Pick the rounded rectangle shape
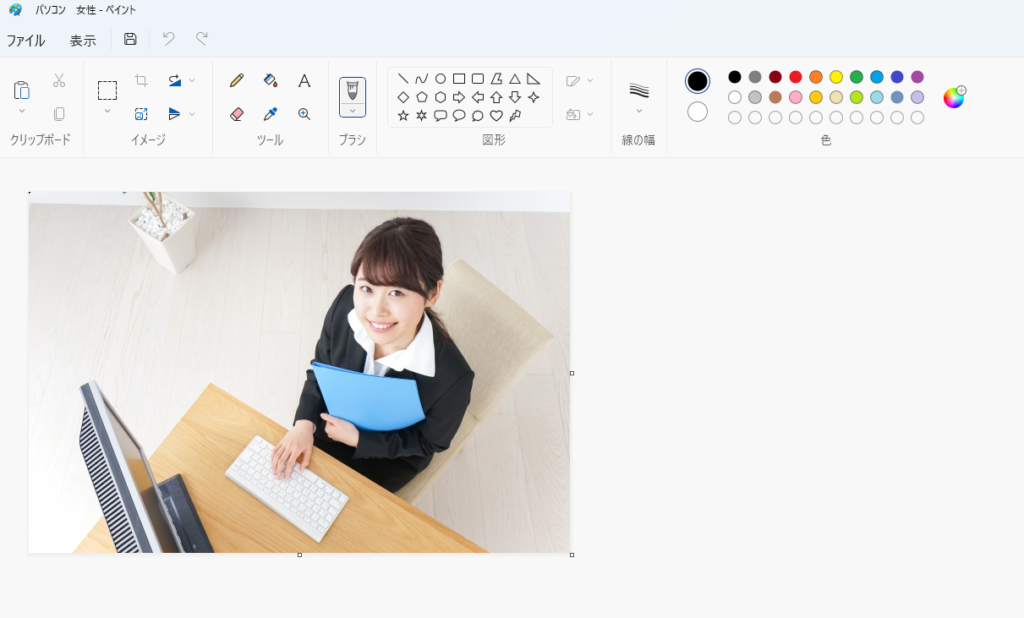The width and height of the screenshot is (1024, 618). tap(478, 78)
